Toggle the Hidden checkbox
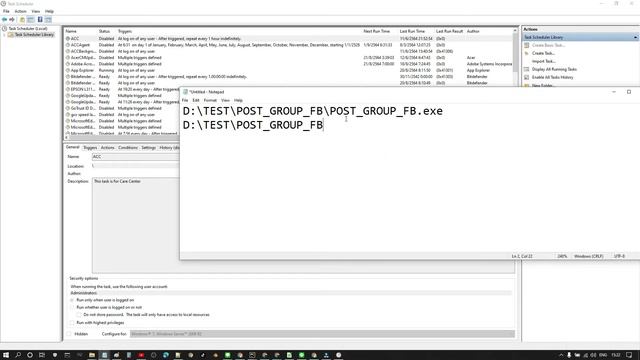Screen dimensions: 640x360 pos(69,334)
